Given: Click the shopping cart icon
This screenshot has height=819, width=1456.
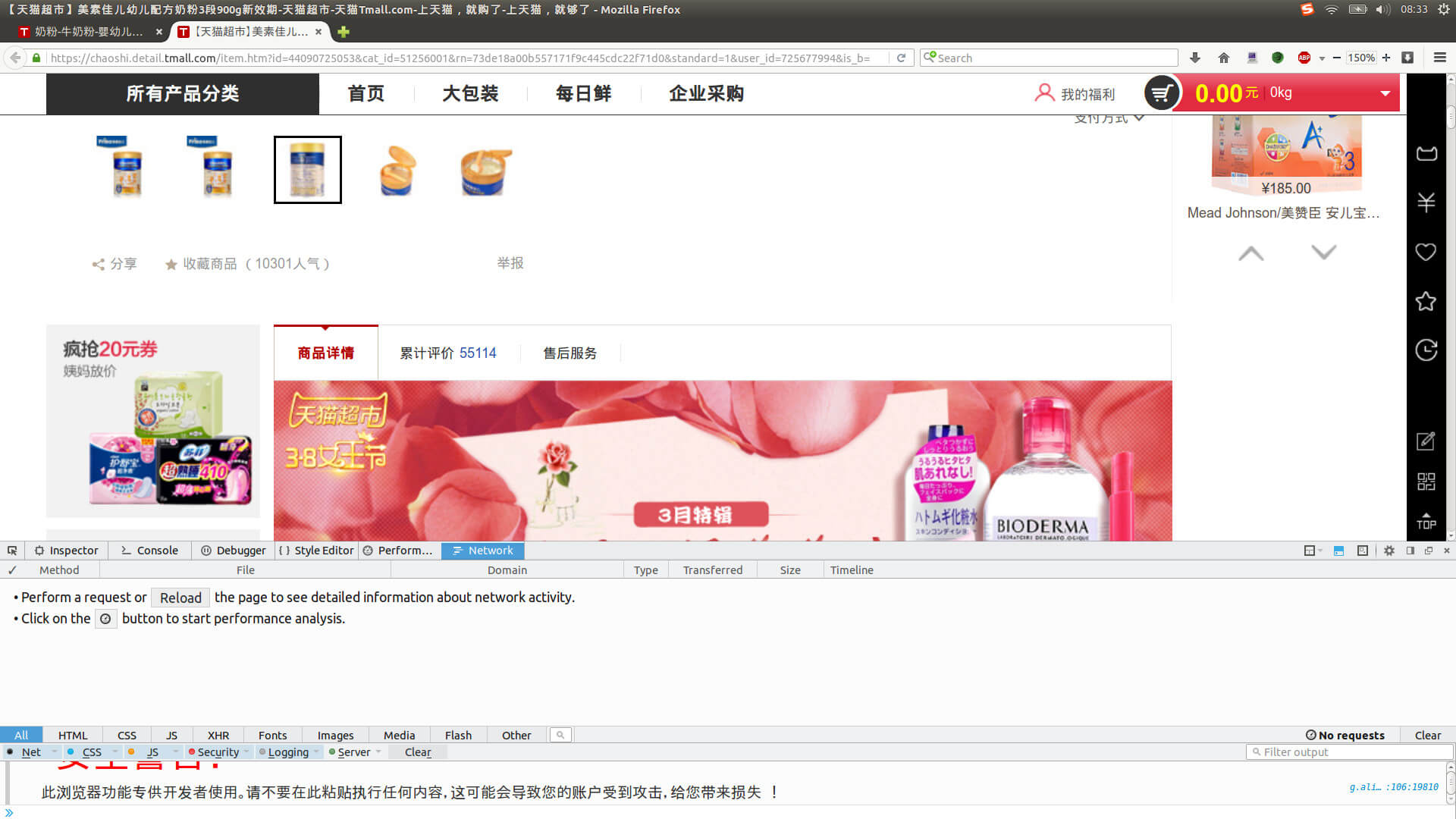Looking at the screenshot, I should 1161,93.
